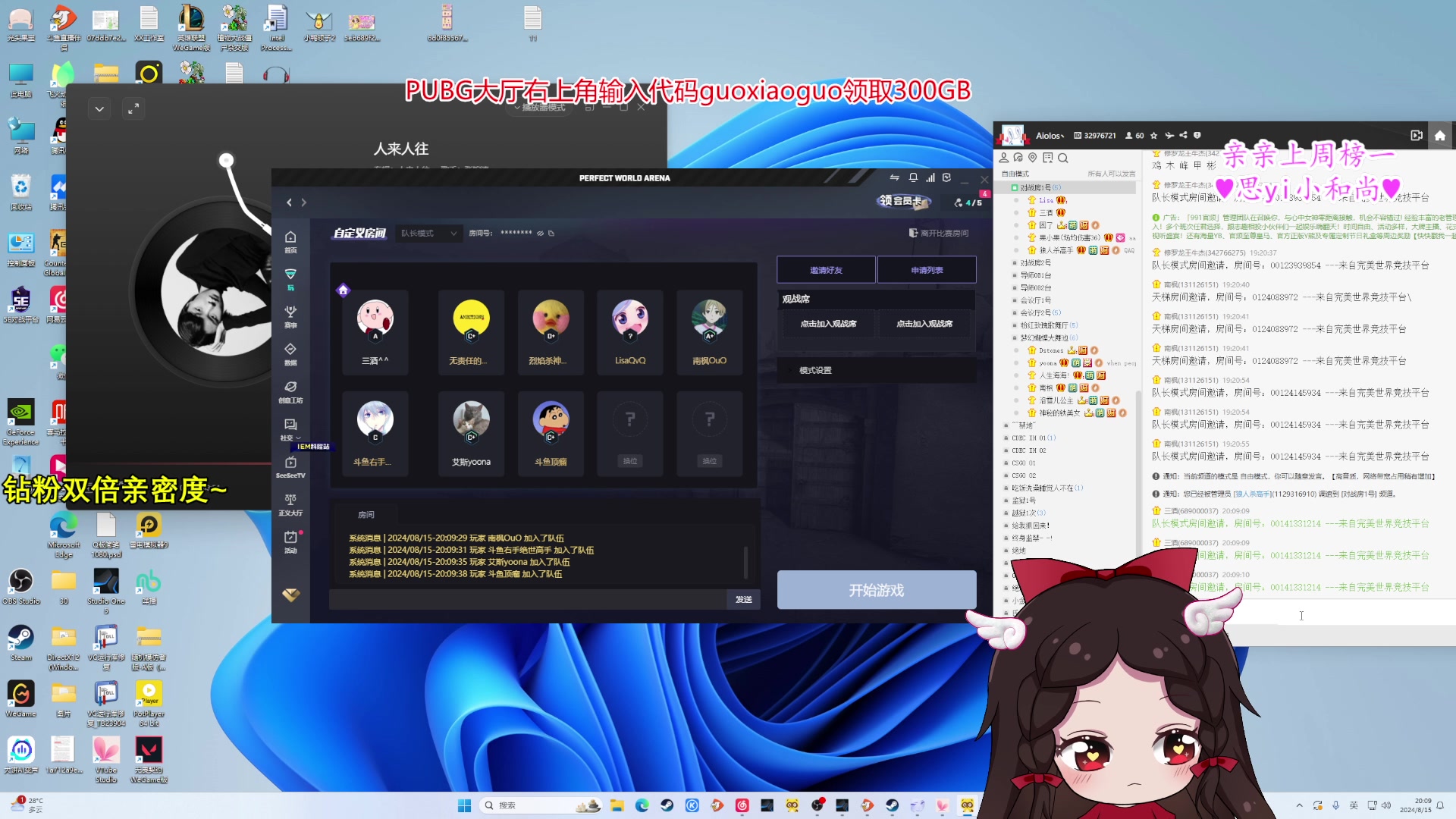Open the 赛事 trophy icon in the sidebar
1456x819 pixels.
click(x=290, y=316)
